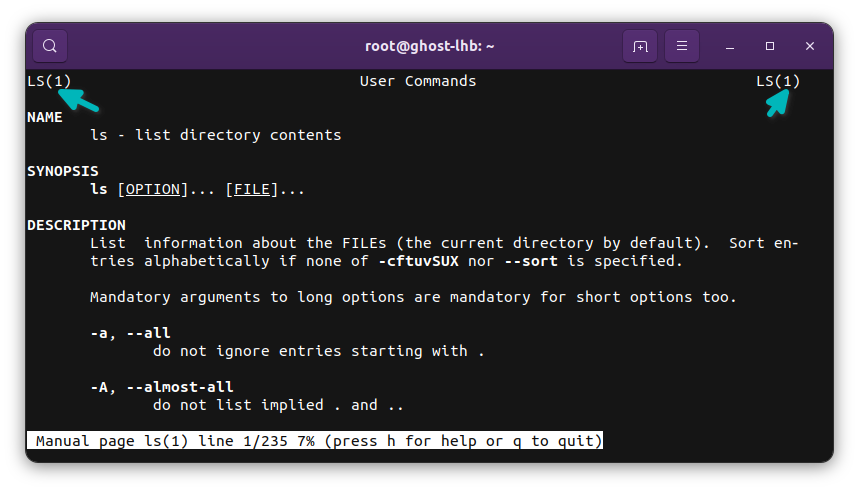Click the Manual page status line
This screenshot has height=491, width=859.
[315, 441]
